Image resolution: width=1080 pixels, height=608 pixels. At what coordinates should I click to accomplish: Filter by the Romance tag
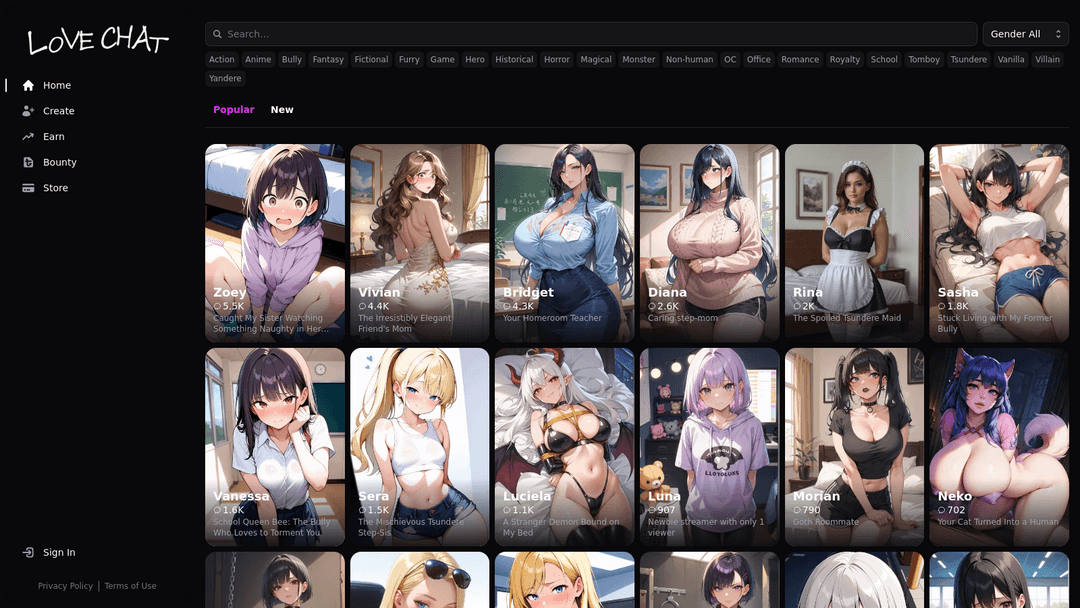(x=800, y=59)
